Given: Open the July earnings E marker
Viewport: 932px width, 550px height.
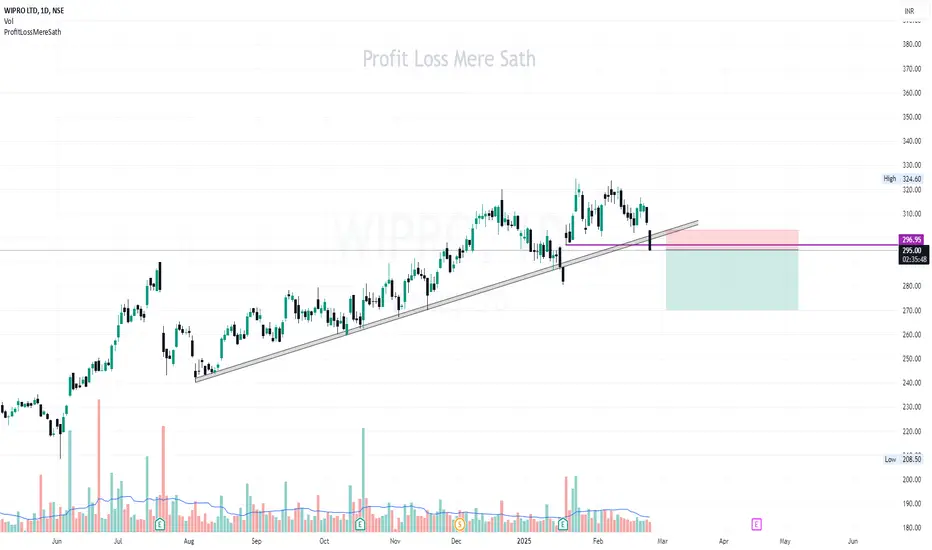Looking at the screenshot, I should (x=159, y=524).
